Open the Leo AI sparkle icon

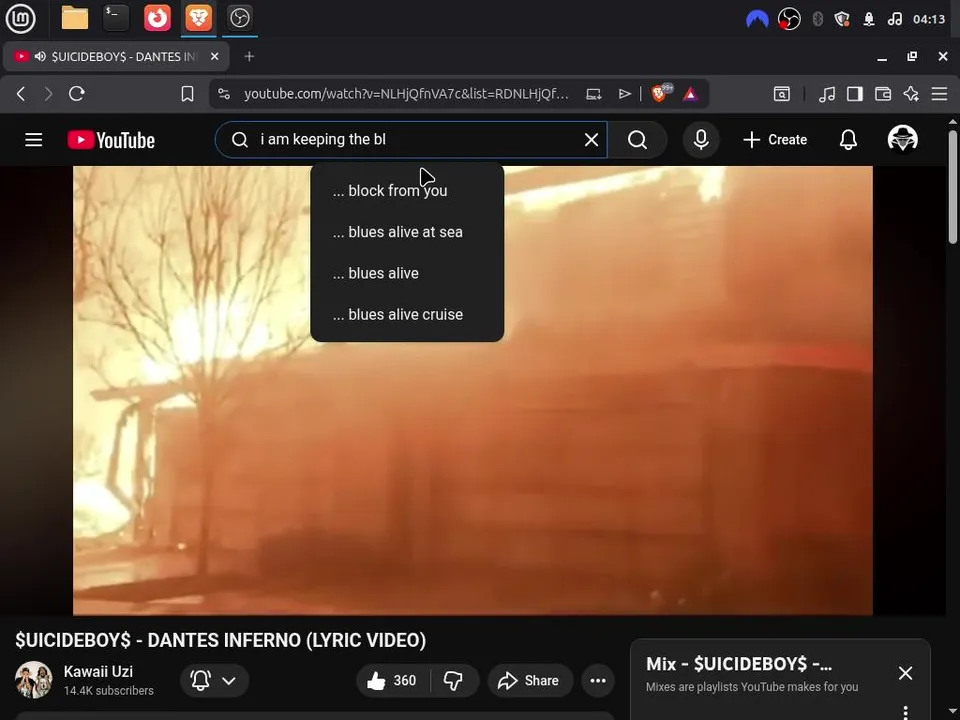click(911, 94)
